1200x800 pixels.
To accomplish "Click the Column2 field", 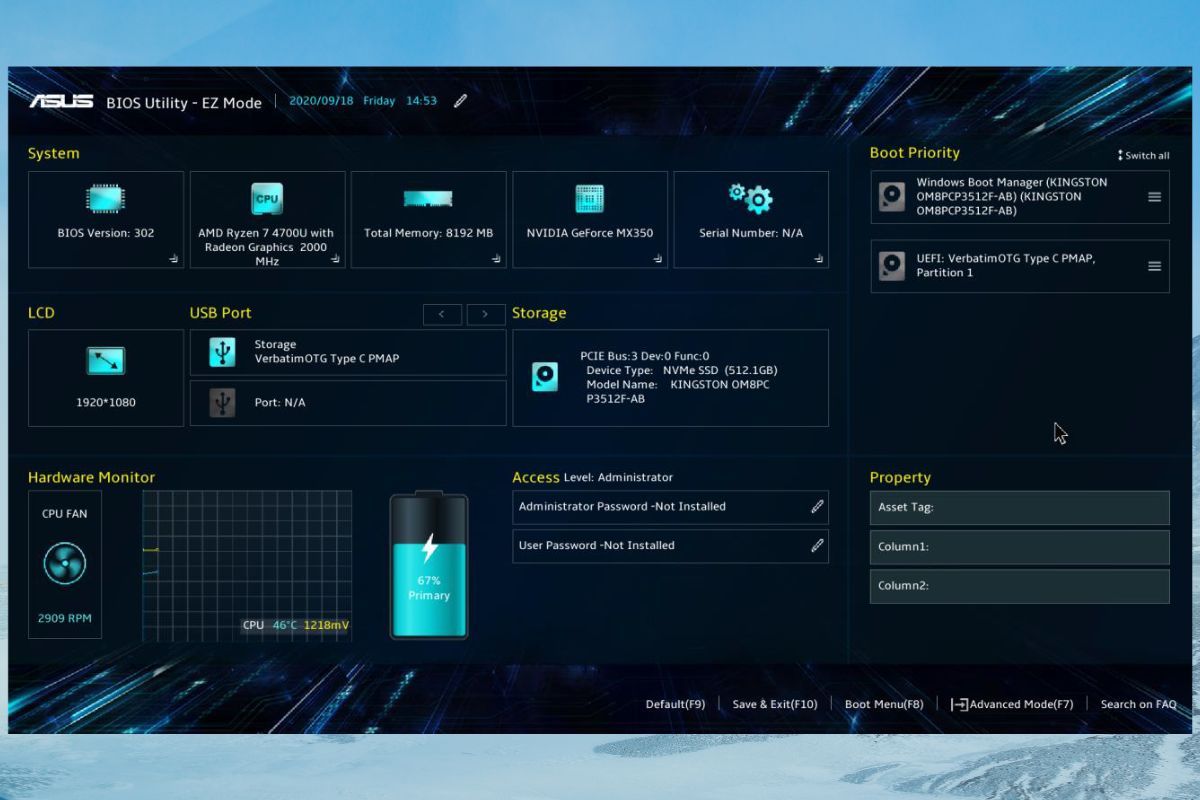I will 1020,586.
